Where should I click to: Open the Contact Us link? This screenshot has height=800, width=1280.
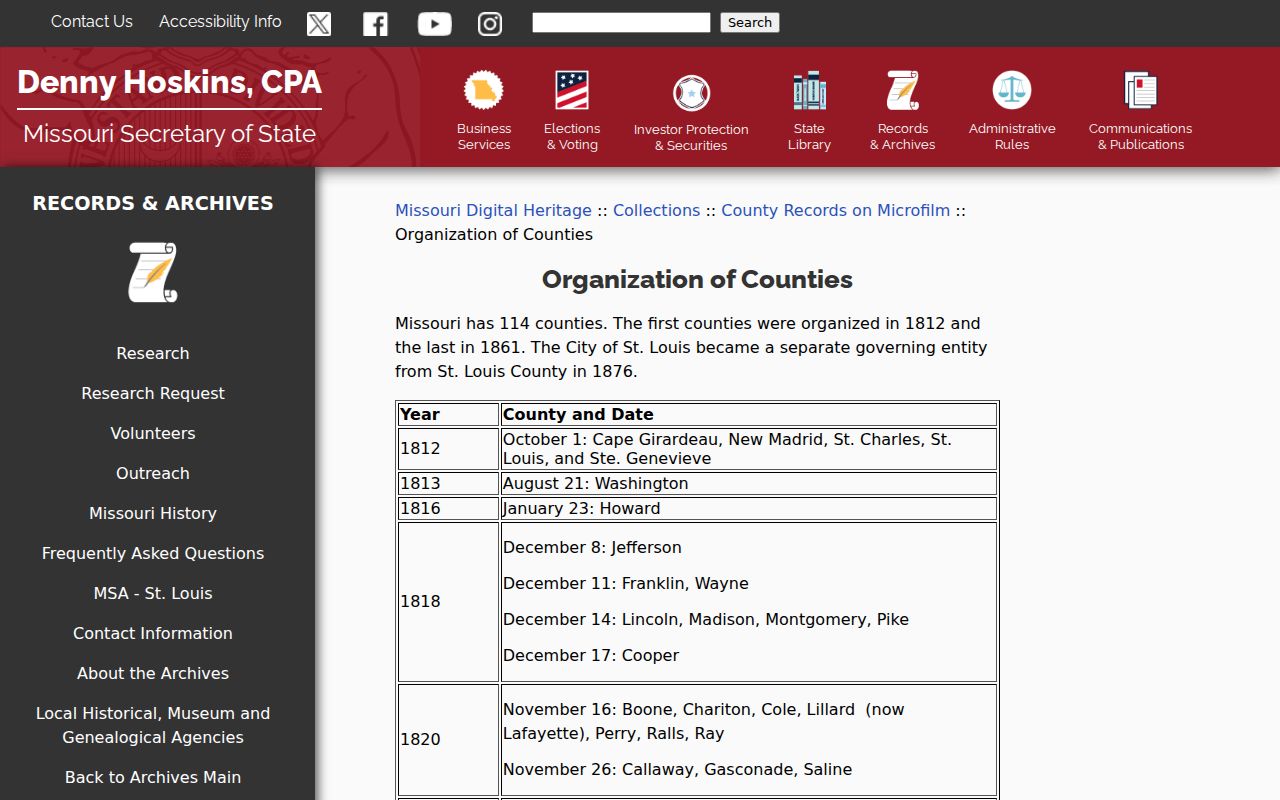coord(92,21)
